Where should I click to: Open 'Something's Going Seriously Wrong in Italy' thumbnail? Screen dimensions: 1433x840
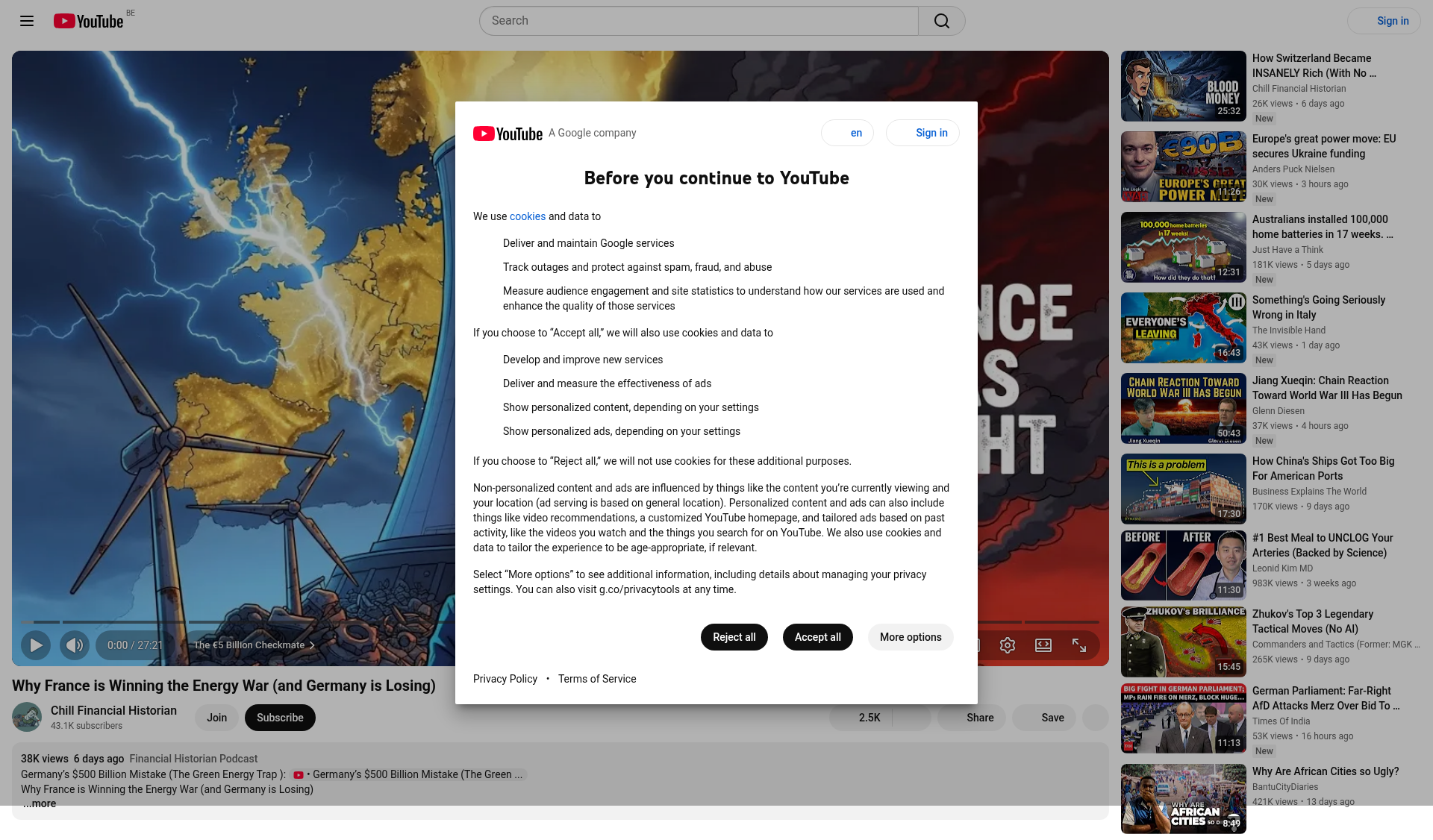tap(1183, 327)
